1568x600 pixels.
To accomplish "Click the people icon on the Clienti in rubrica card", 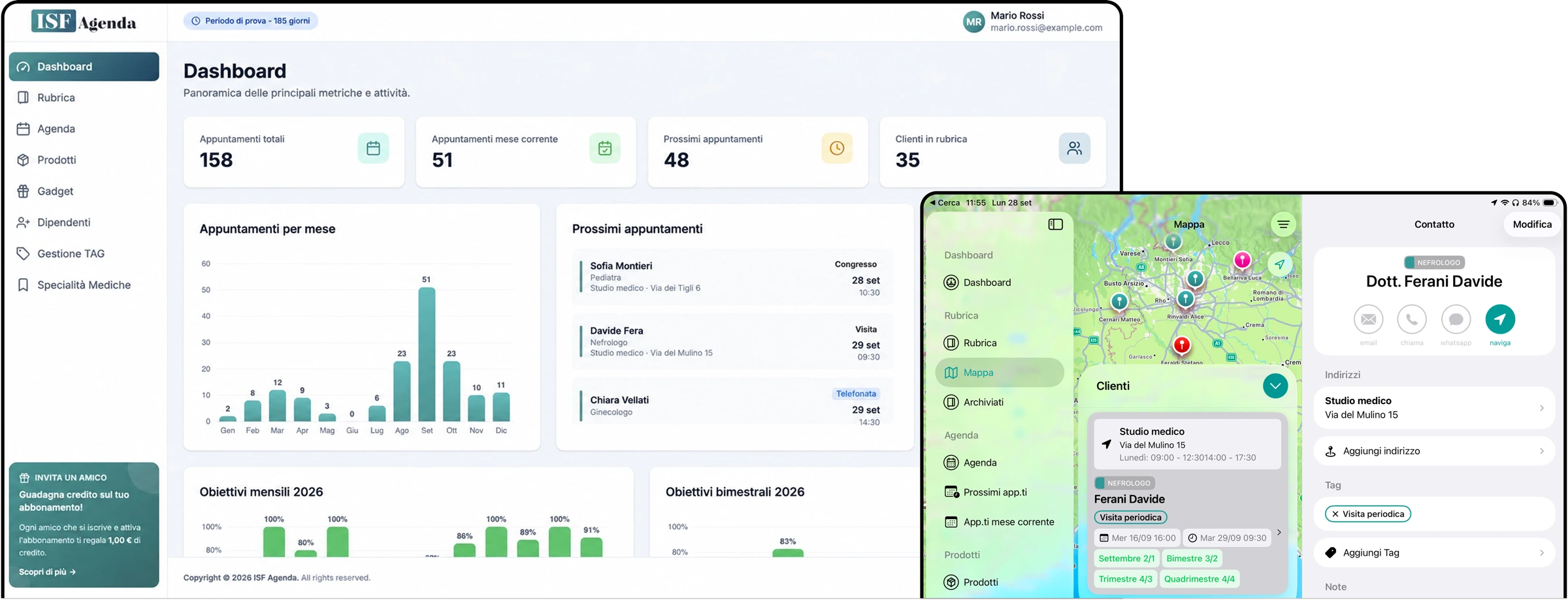I will pyautogui.click(x=1074, y=148).
